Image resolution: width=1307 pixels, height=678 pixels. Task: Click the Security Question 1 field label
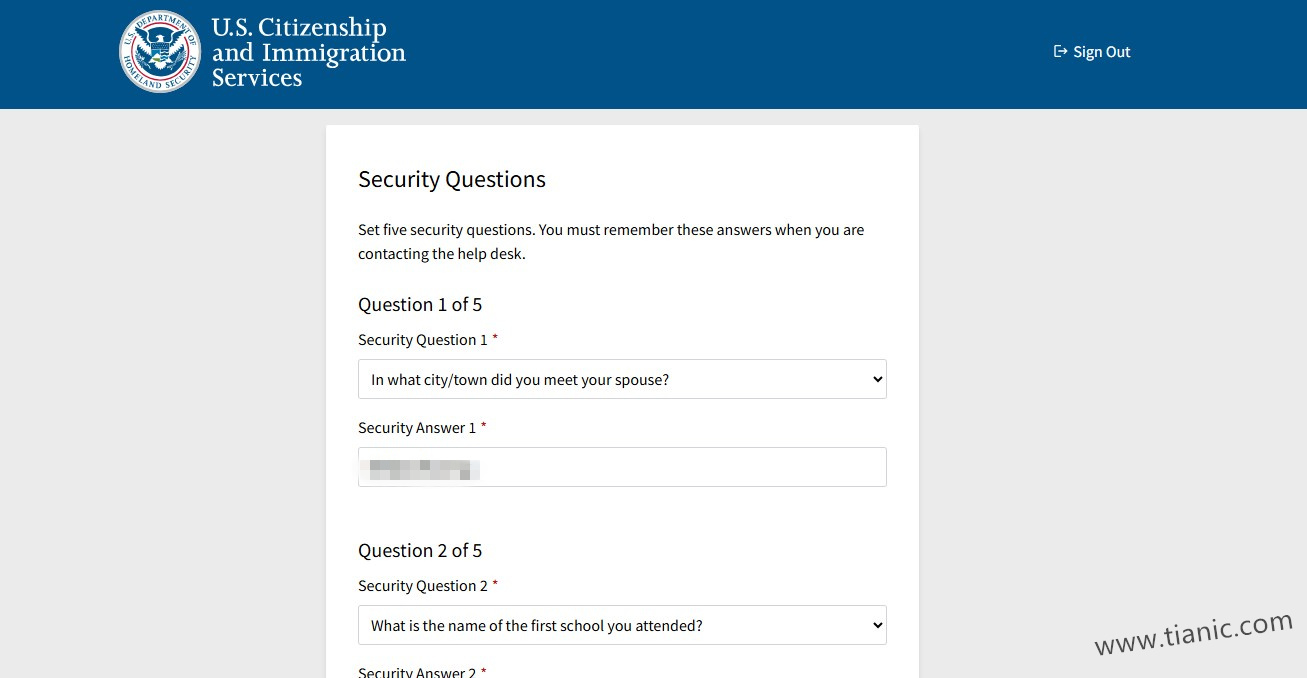pos(423,340)
